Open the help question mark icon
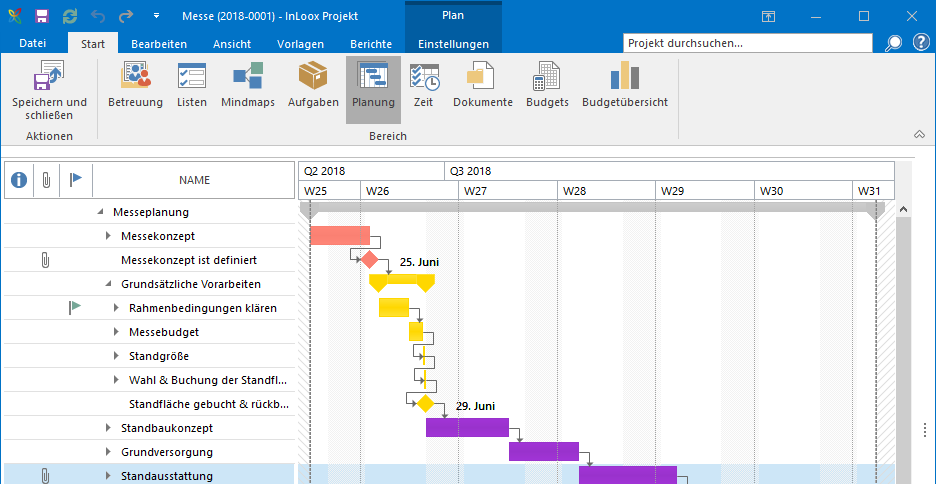The image size is (936, 484). tap(921, 42)
